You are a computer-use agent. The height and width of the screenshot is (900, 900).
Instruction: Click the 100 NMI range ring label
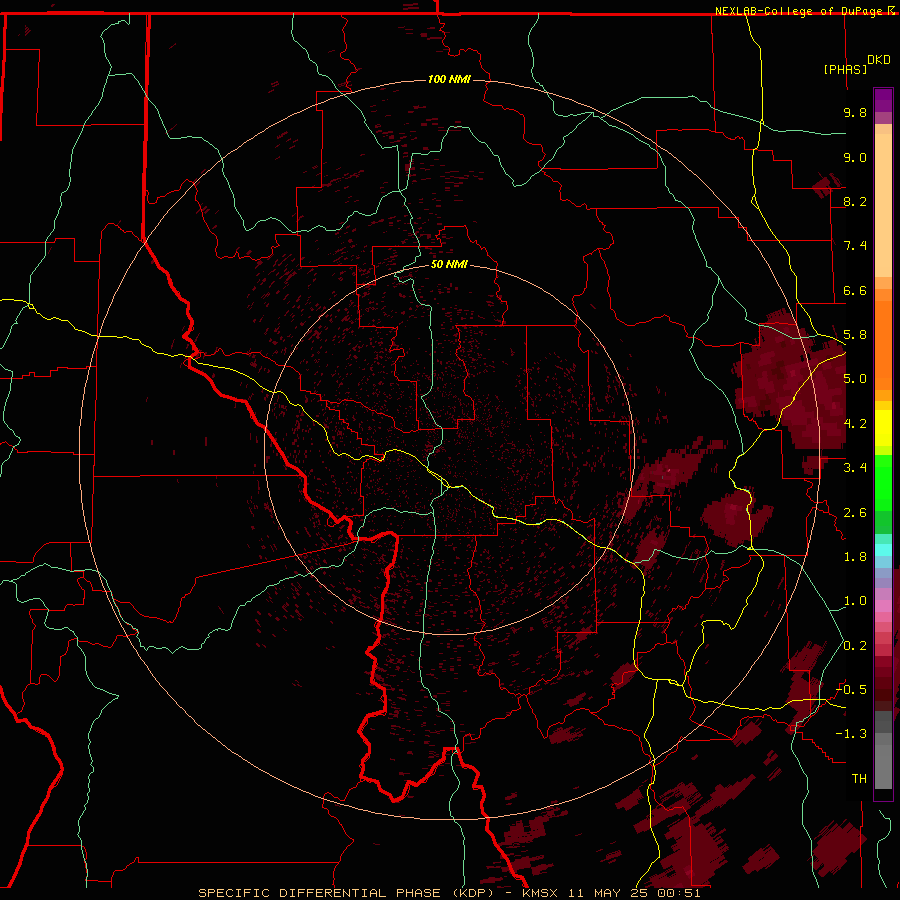point(449,79)
